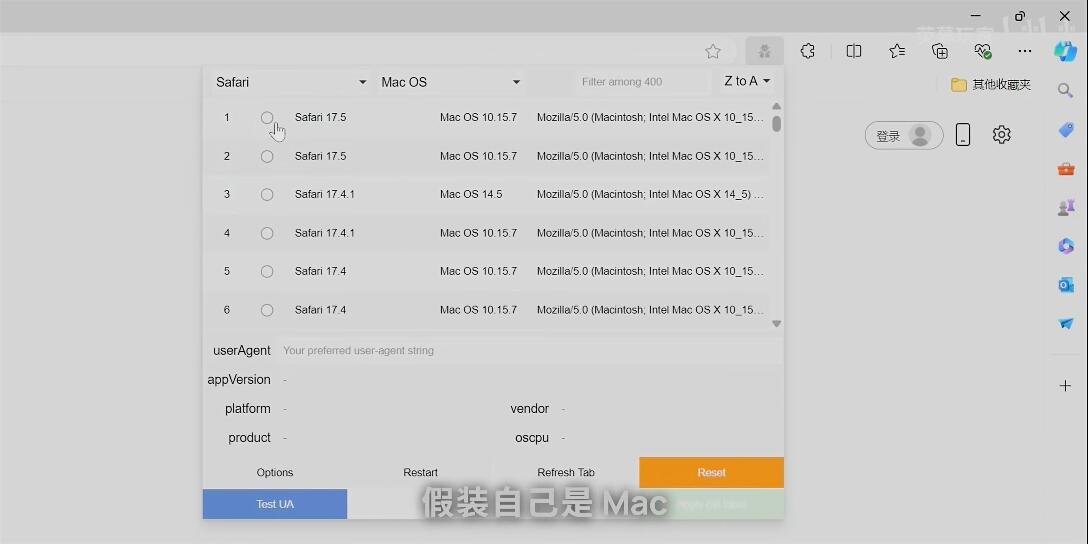This screenshot has height=544, width=1088.
Task: Open sidebar Outlook icon
Action: pos(1066,284)
